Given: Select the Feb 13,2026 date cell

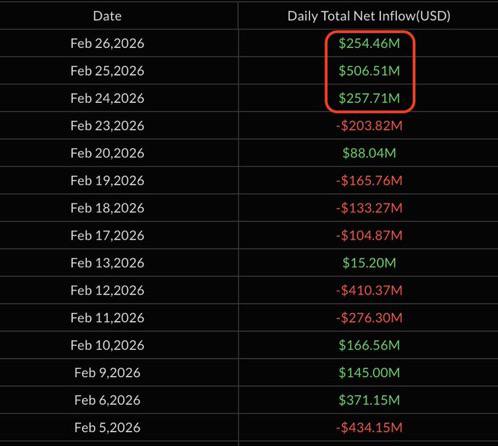Looking at the screenshot, I should [x=107, y=263].
